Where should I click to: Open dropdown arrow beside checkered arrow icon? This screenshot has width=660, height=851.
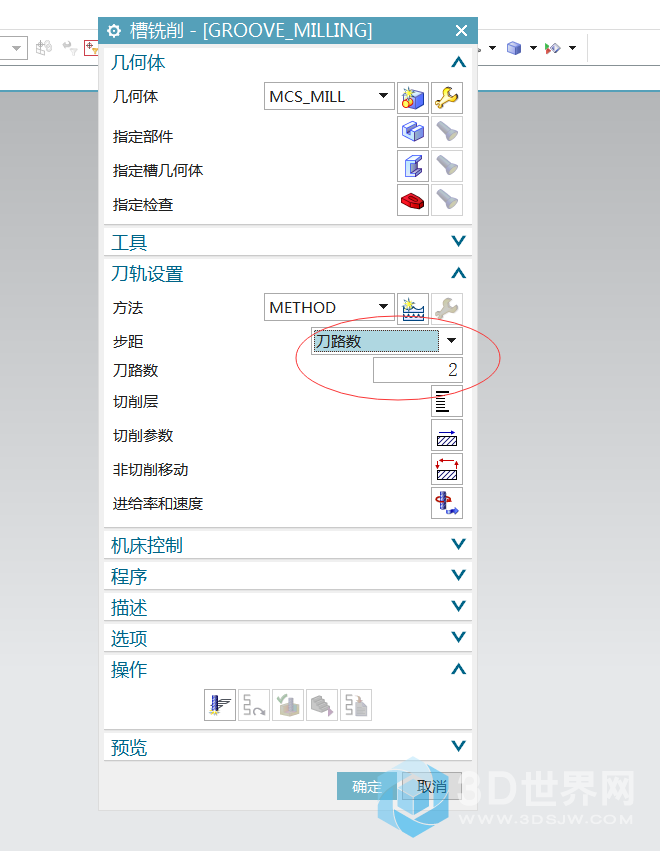point(573,48)
